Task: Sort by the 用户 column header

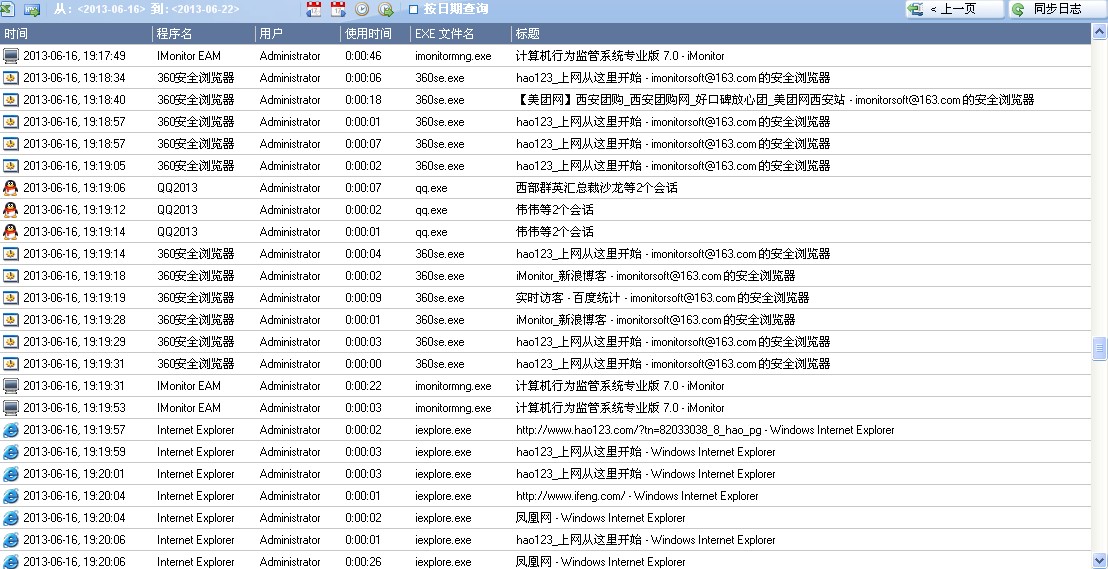Action: point(297,33)
